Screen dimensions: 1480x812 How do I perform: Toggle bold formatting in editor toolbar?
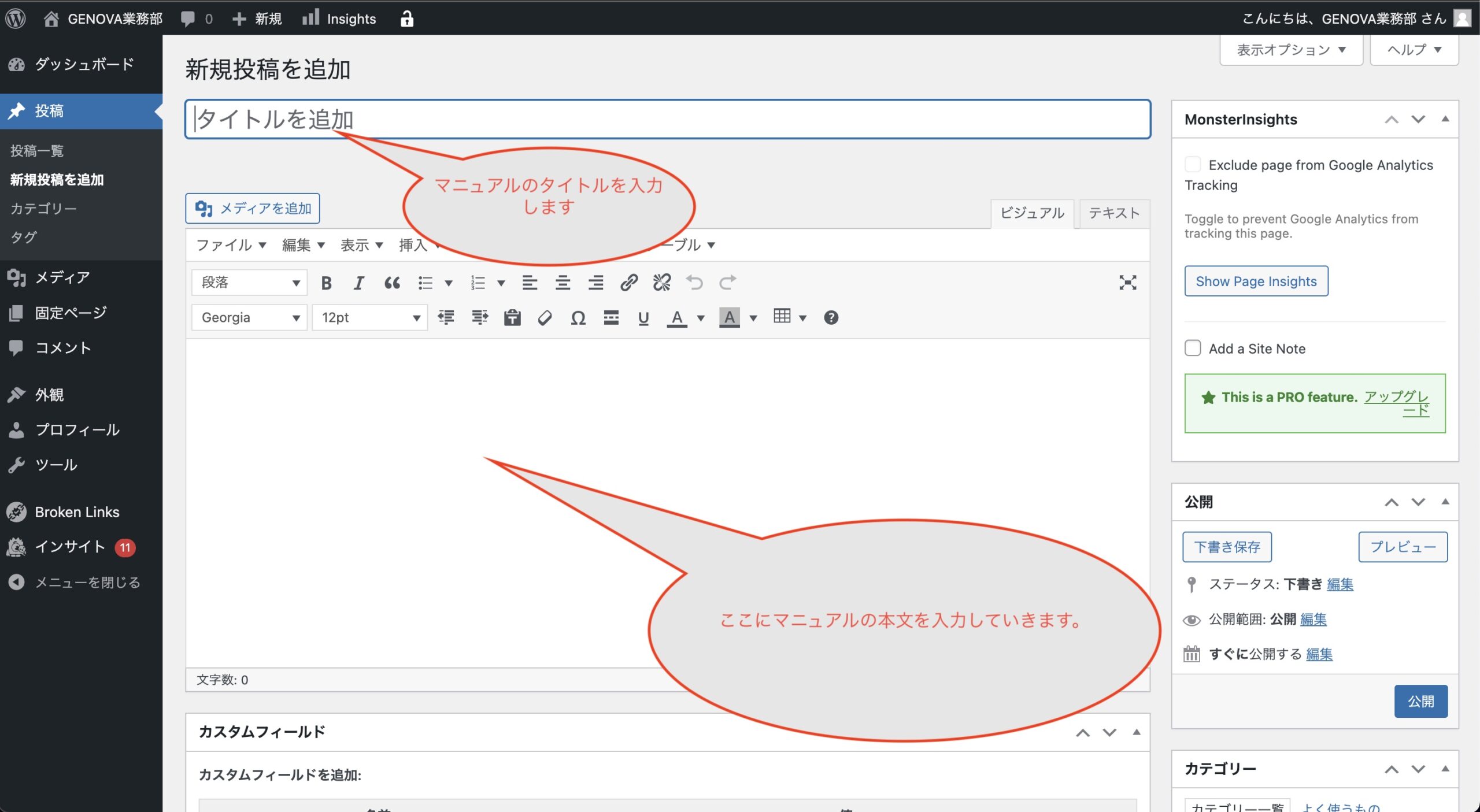[x=326, y=283]
